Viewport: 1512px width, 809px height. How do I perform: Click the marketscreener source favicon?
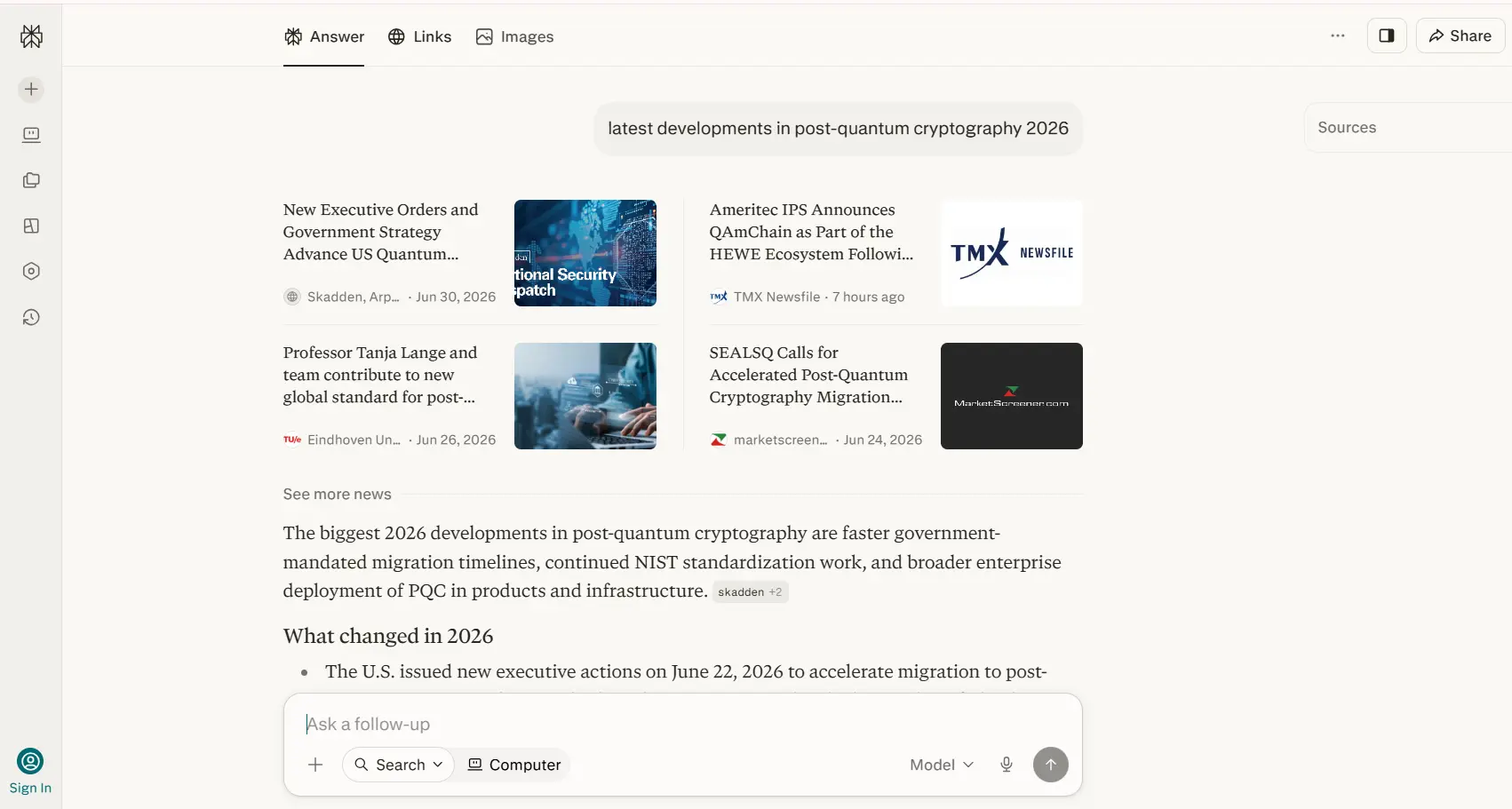click(x=719, y=440)
